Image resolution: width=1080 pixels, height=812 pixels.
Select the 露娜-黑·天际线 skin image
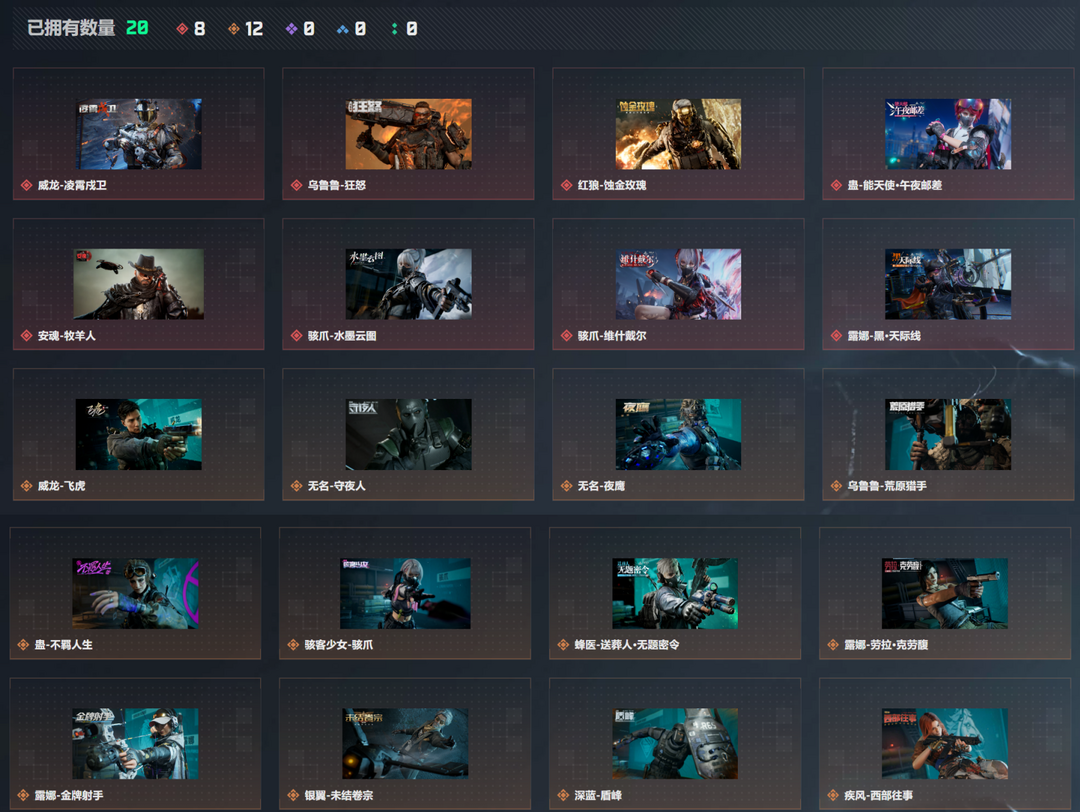(x=948, y=284)
